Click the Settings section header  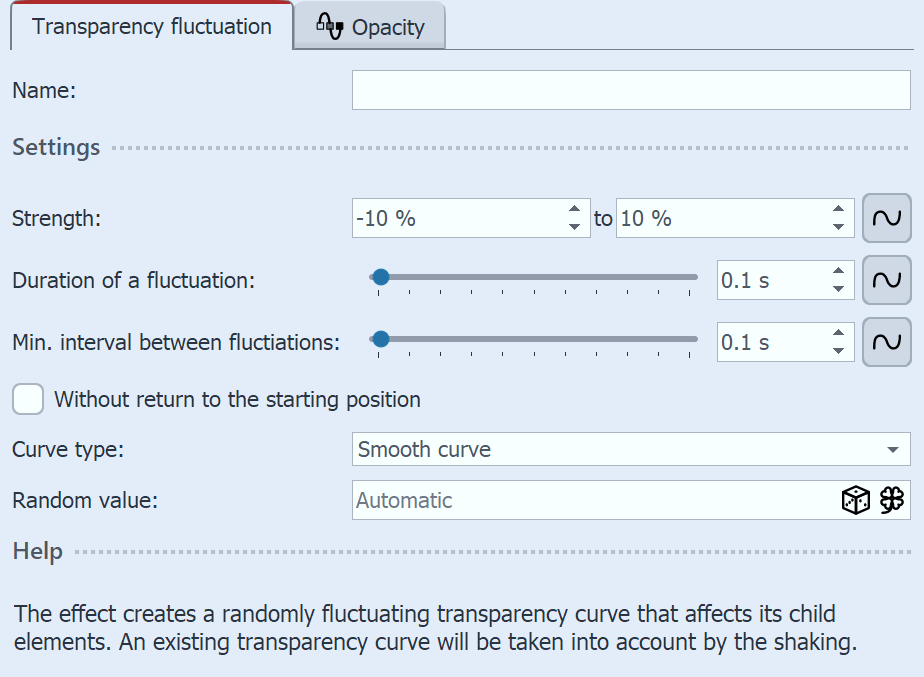click(55, 147)
